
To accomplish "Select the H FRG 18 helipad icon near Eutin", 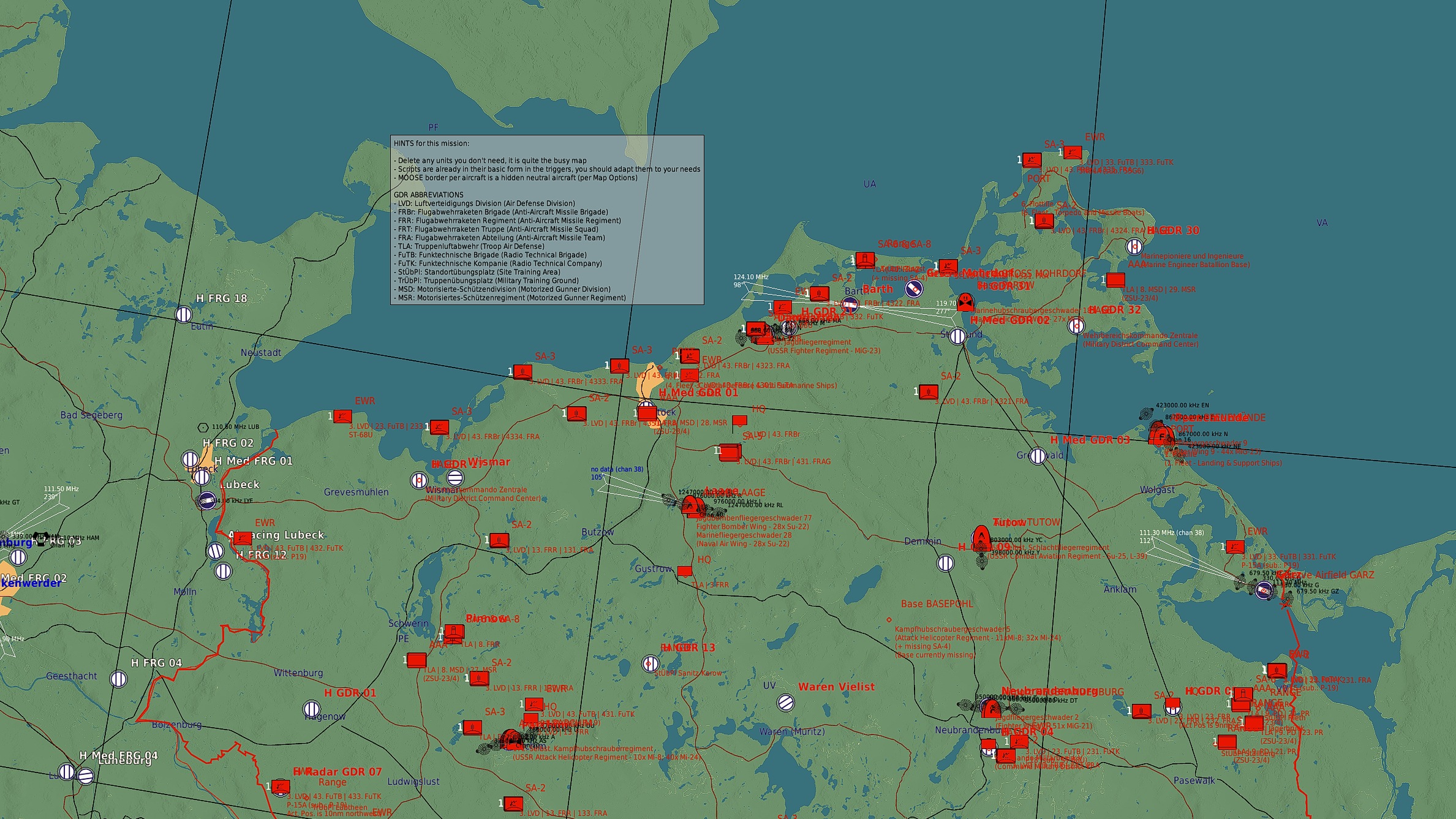I will (x=184, y=315).
